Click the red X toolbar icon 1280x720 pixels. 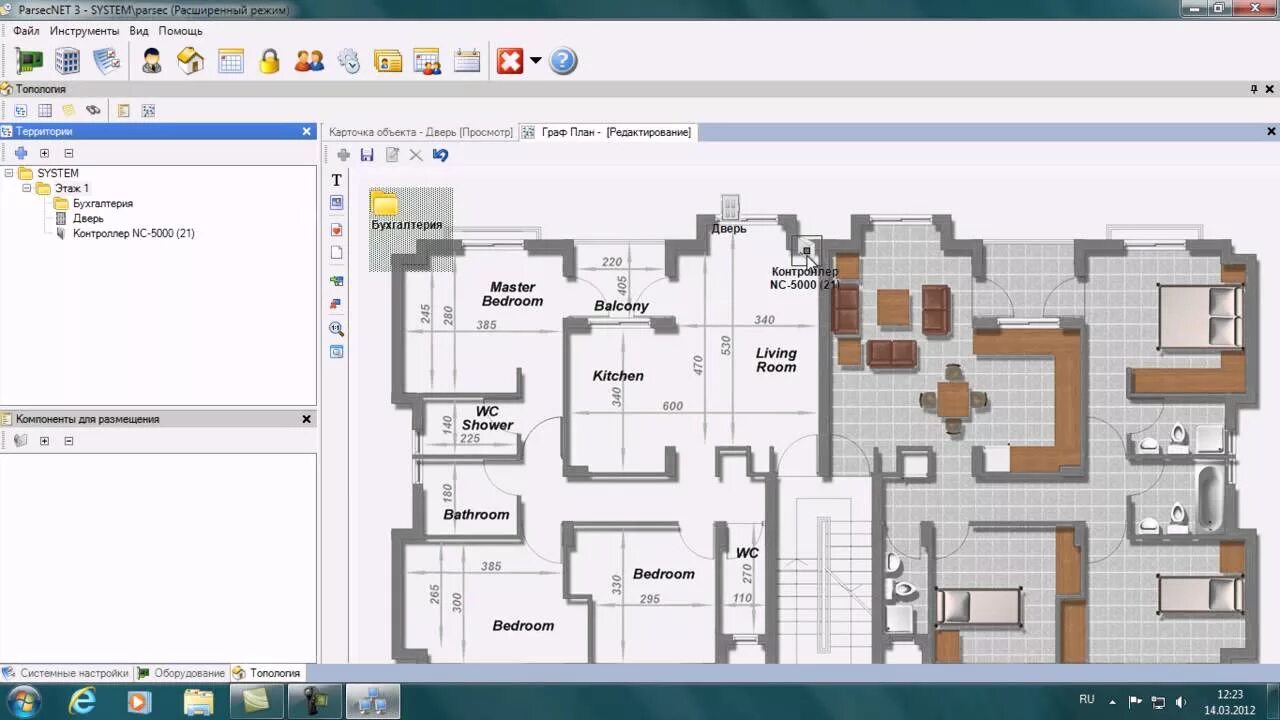(x=510, y=61)
